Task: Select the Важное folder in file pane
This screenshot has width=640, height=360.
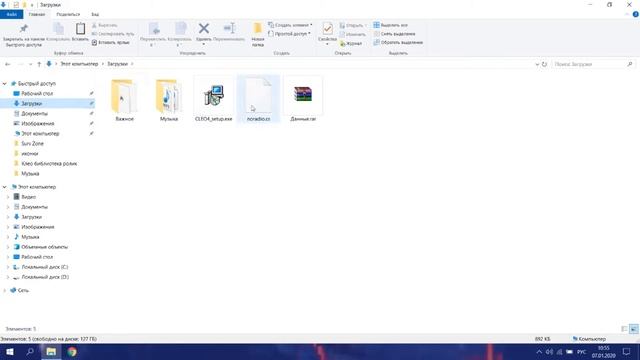Action: 124,99
